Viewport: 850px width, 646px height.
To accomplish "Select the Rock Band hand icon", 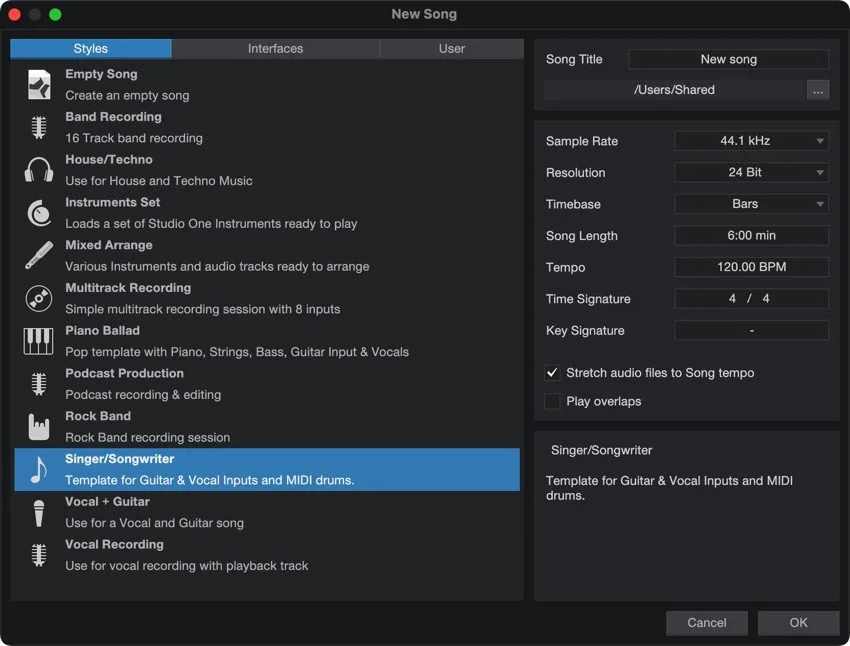I will pos(38,426).
